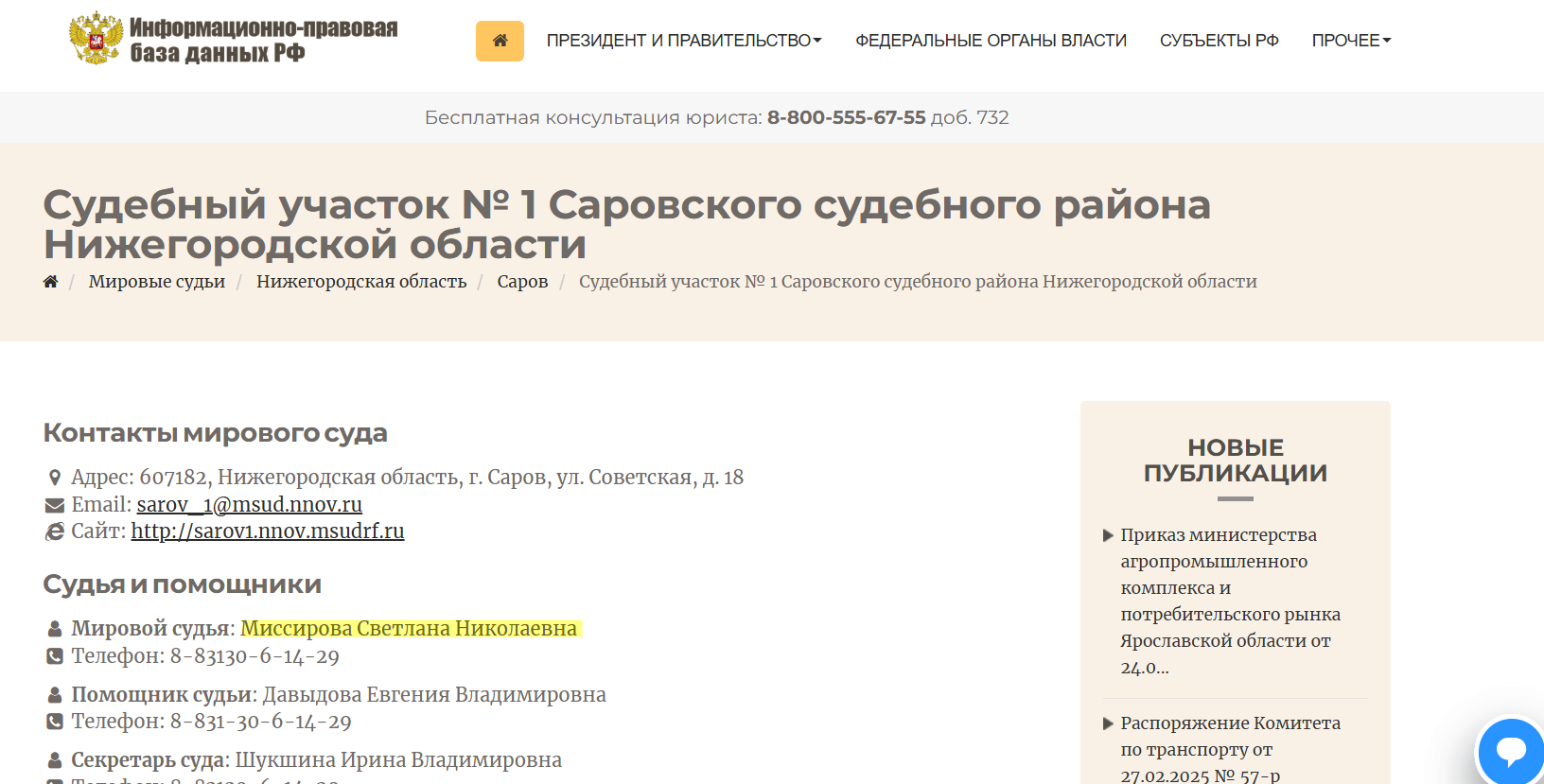Click judge phone number 8-83130-6-14-29
This screenshot has height=784, width=1544.
coord(254,656)
